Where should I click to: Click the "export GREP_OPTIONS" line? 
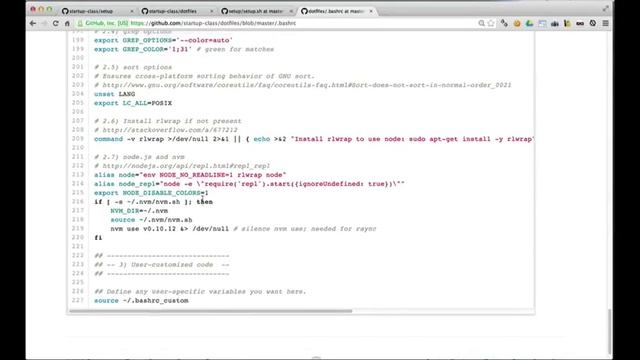[x=163, y=40]
